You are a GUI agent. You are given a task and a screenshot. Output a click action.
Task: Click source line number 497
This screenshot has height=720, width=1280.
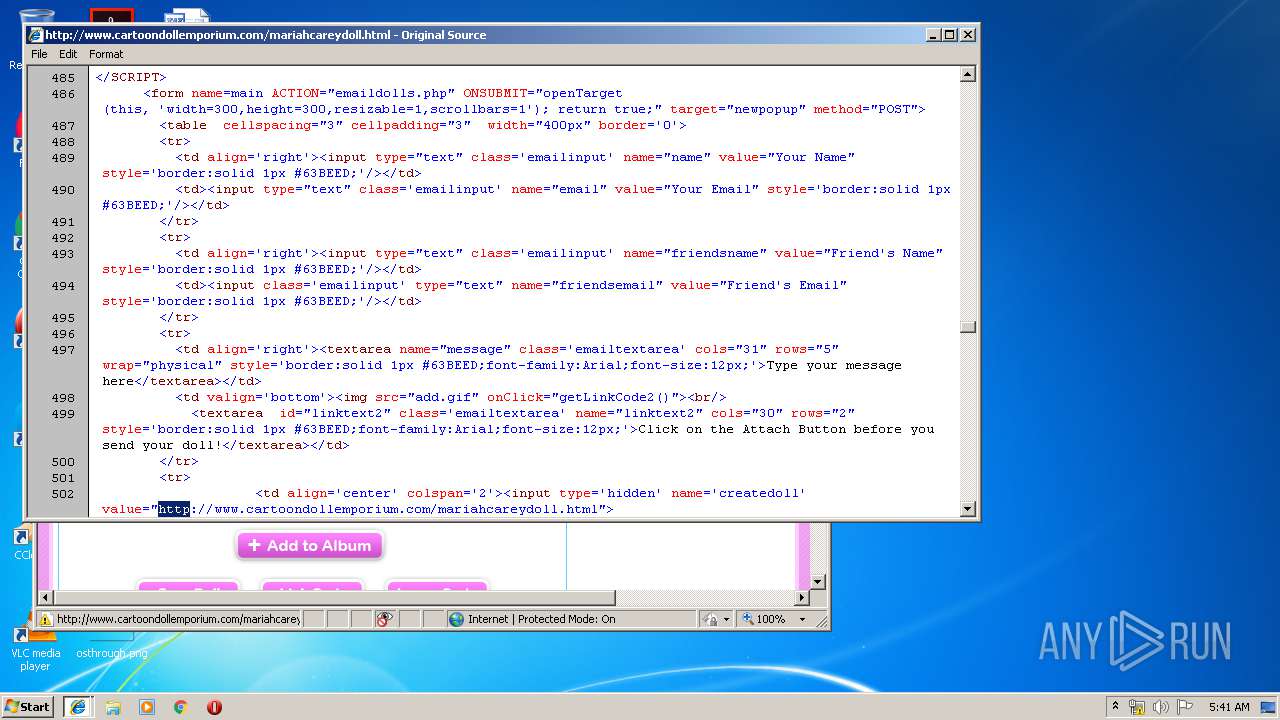[63, 350]
